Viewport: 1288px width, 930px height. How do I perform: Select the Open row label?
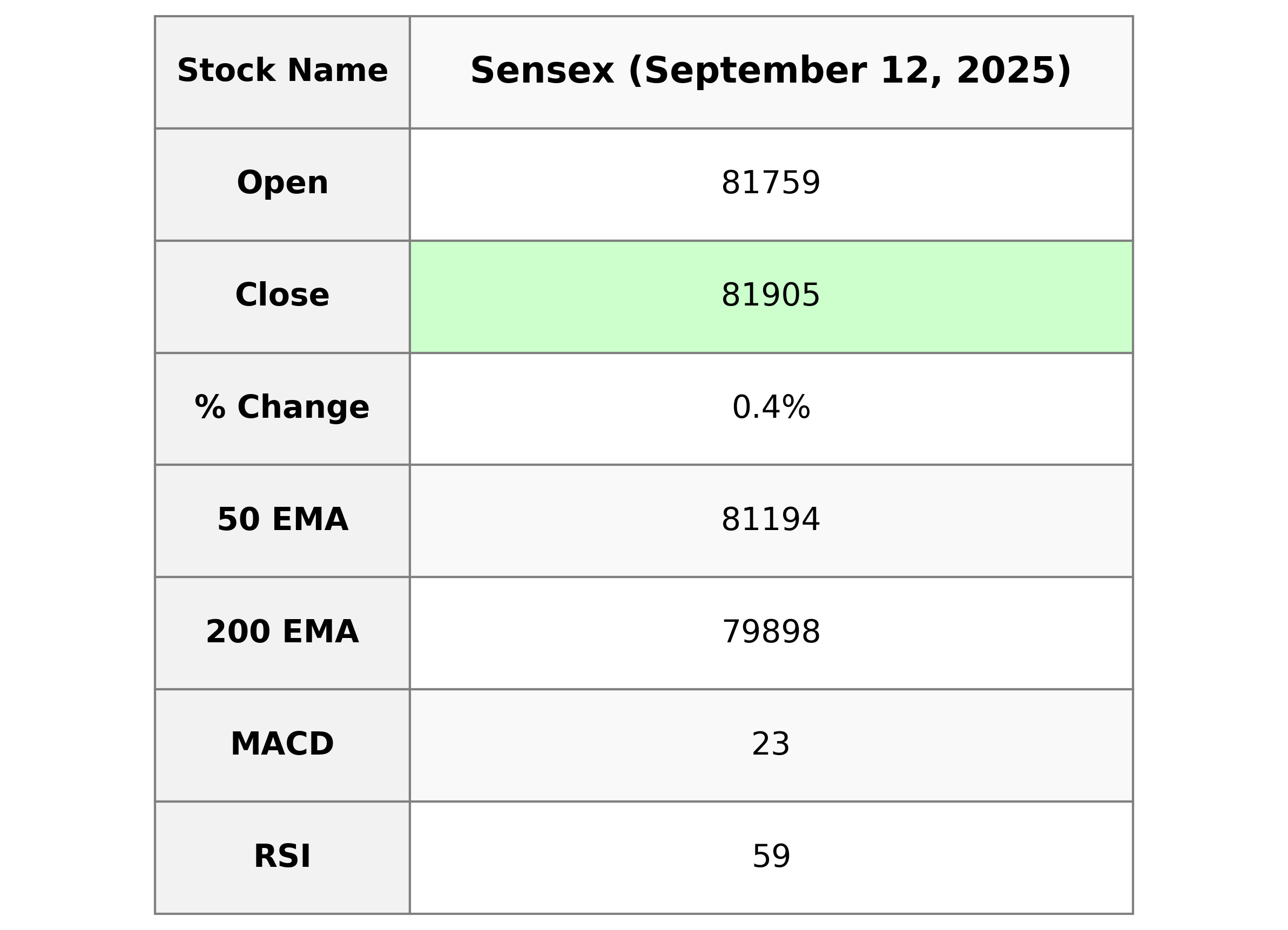[x=282, y=184]
